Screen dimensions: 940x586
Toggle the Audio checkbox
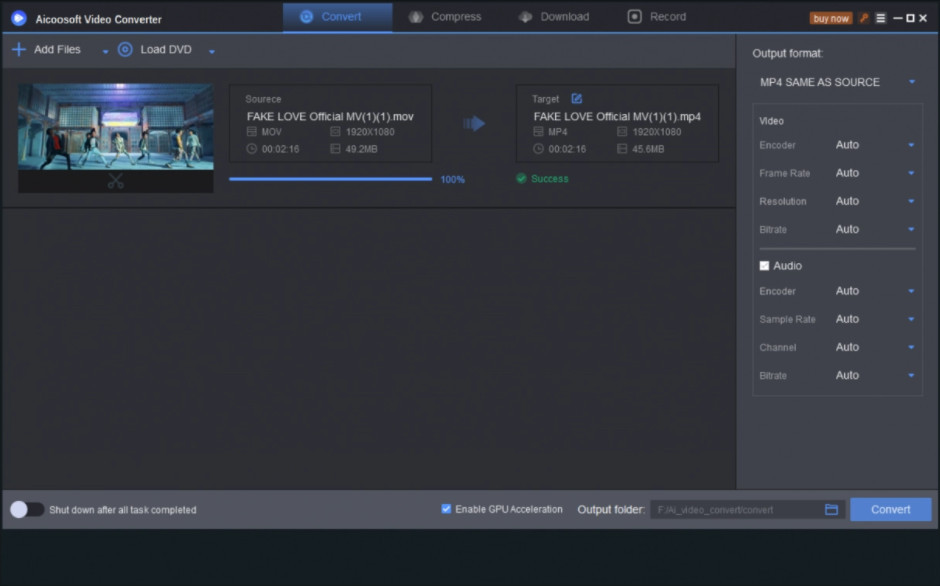tap(764, 266)
